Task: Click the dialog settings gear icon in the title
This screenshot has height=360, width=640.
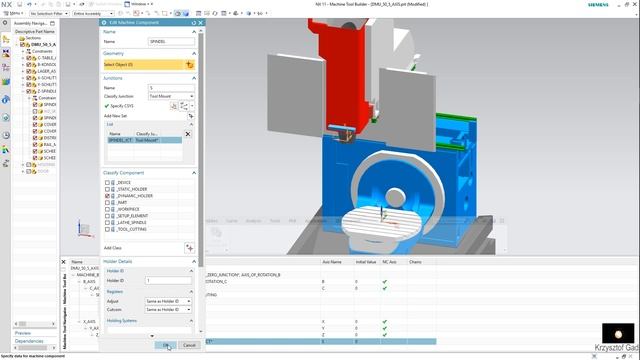Action: point(104,23)
